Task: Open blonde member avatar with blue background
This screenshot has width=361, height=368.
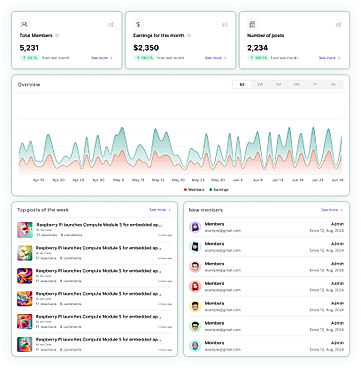Action: click(x=195, y=346)
